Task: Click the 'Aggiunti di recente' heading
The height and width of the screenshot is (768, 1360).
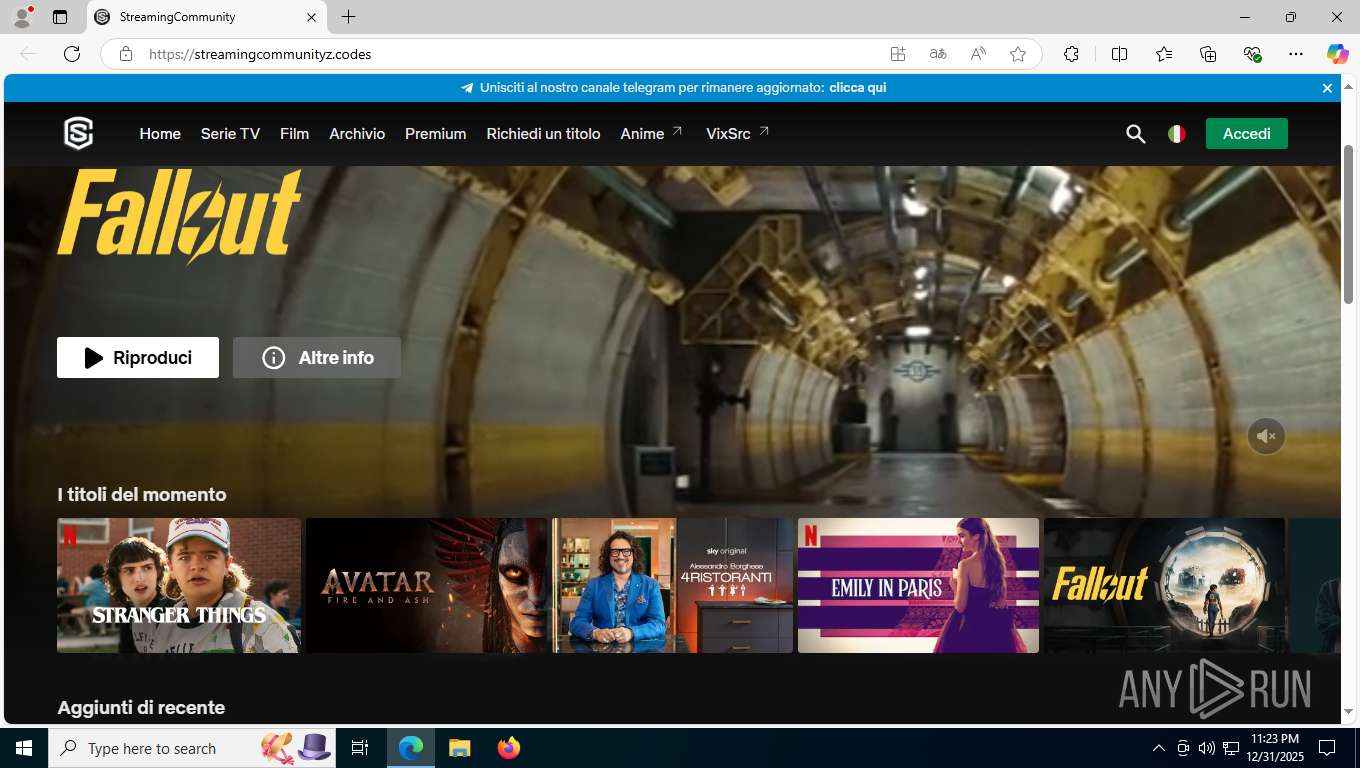Action: [141, 708]
